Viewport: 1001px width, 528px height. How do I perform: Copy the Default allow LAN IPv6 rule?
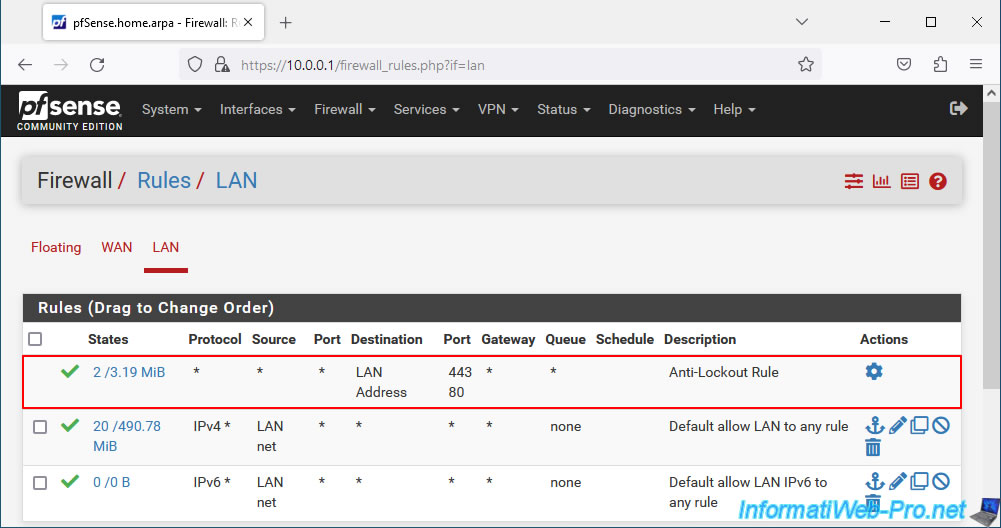click(x=919, y=481)
